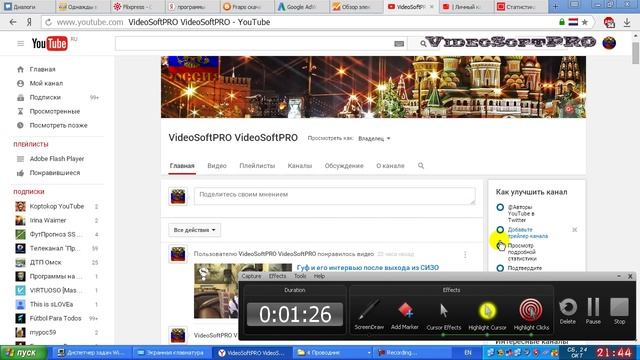This screenshot has height=360, width=640.
Task: Open a new browser tab with plus
Action: (x=556, y=6)
